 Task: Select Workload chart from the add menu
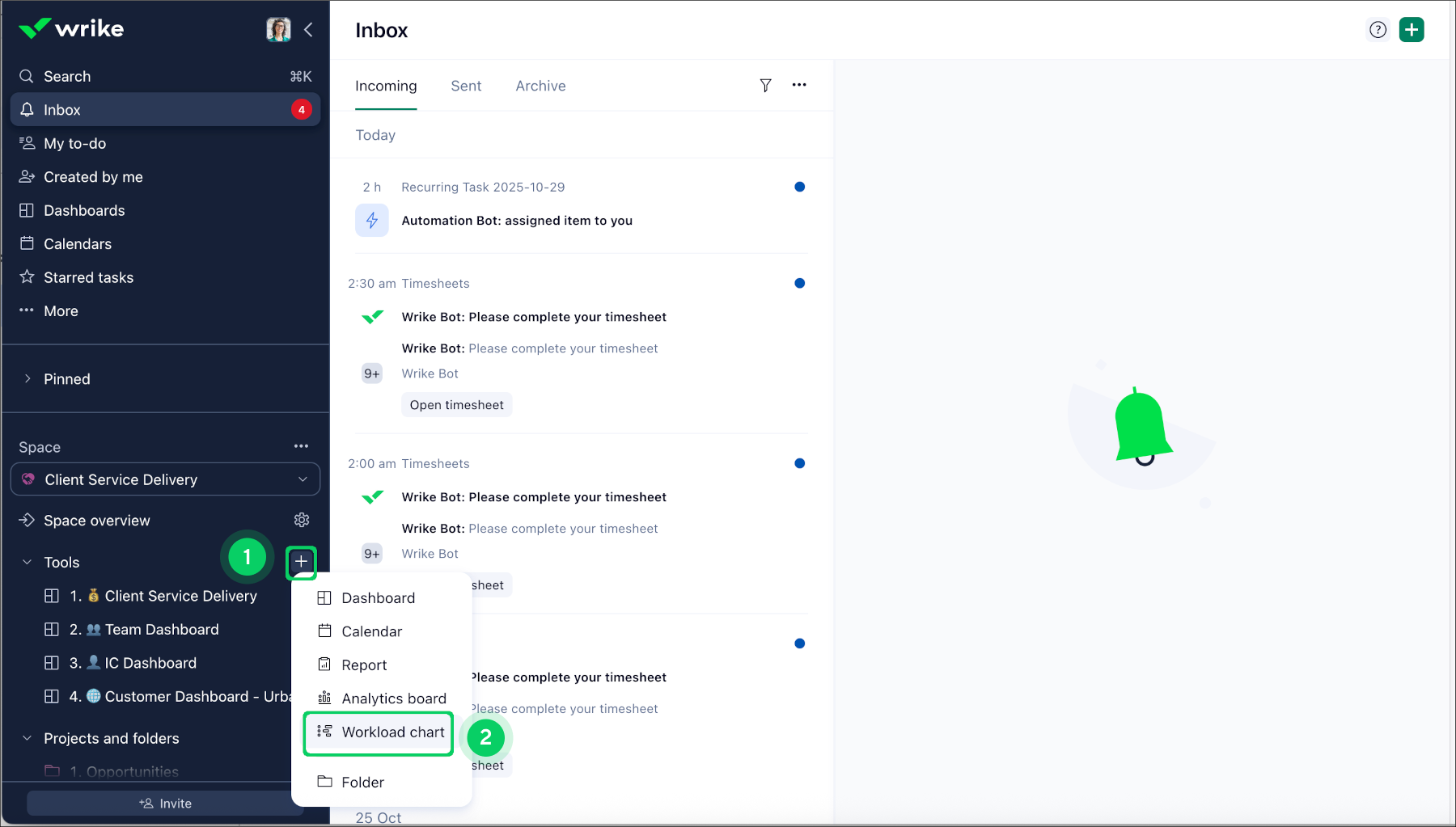point(379,732)
